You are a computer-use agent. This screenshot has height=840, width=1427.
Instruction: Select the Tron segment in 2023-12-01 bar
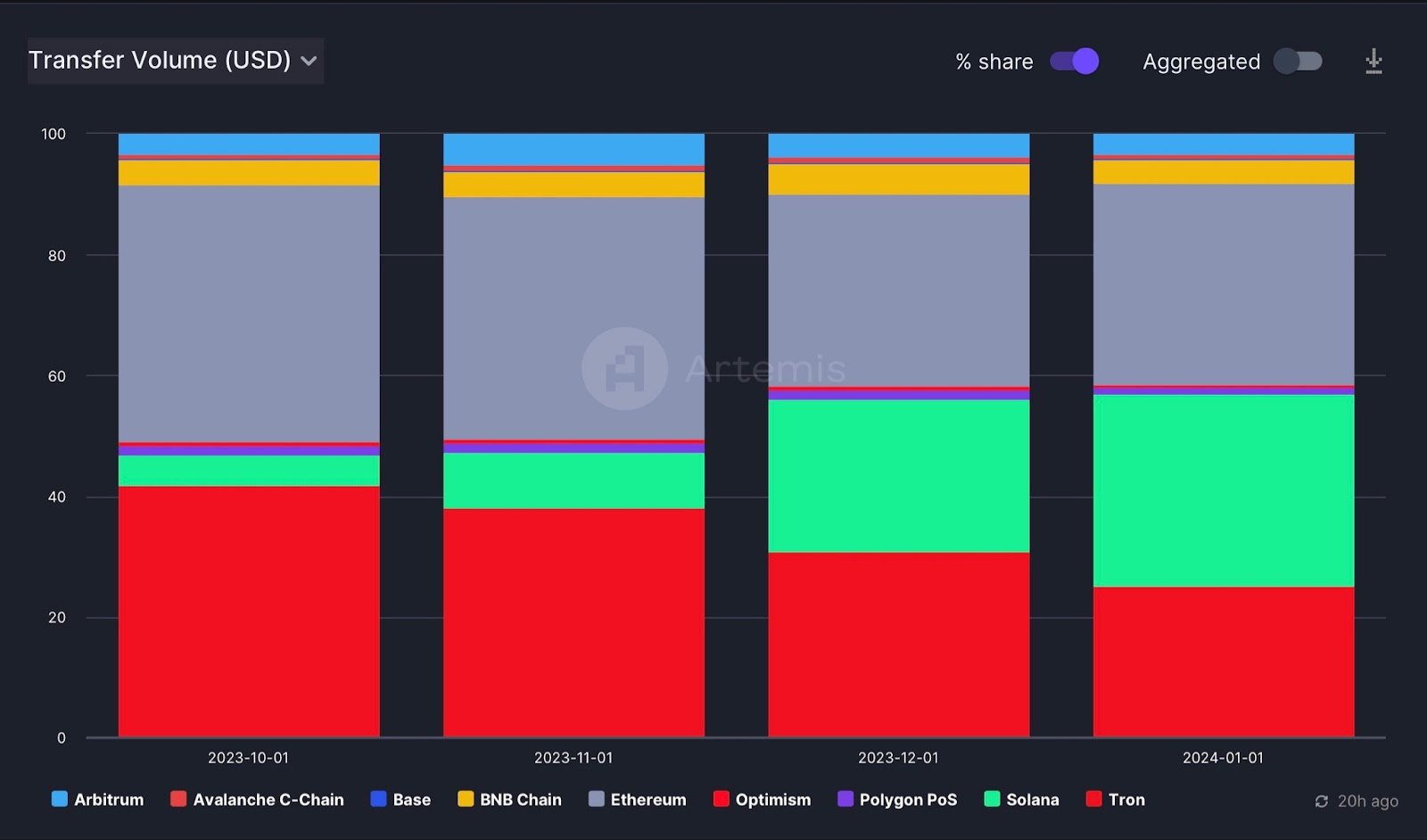899,645
